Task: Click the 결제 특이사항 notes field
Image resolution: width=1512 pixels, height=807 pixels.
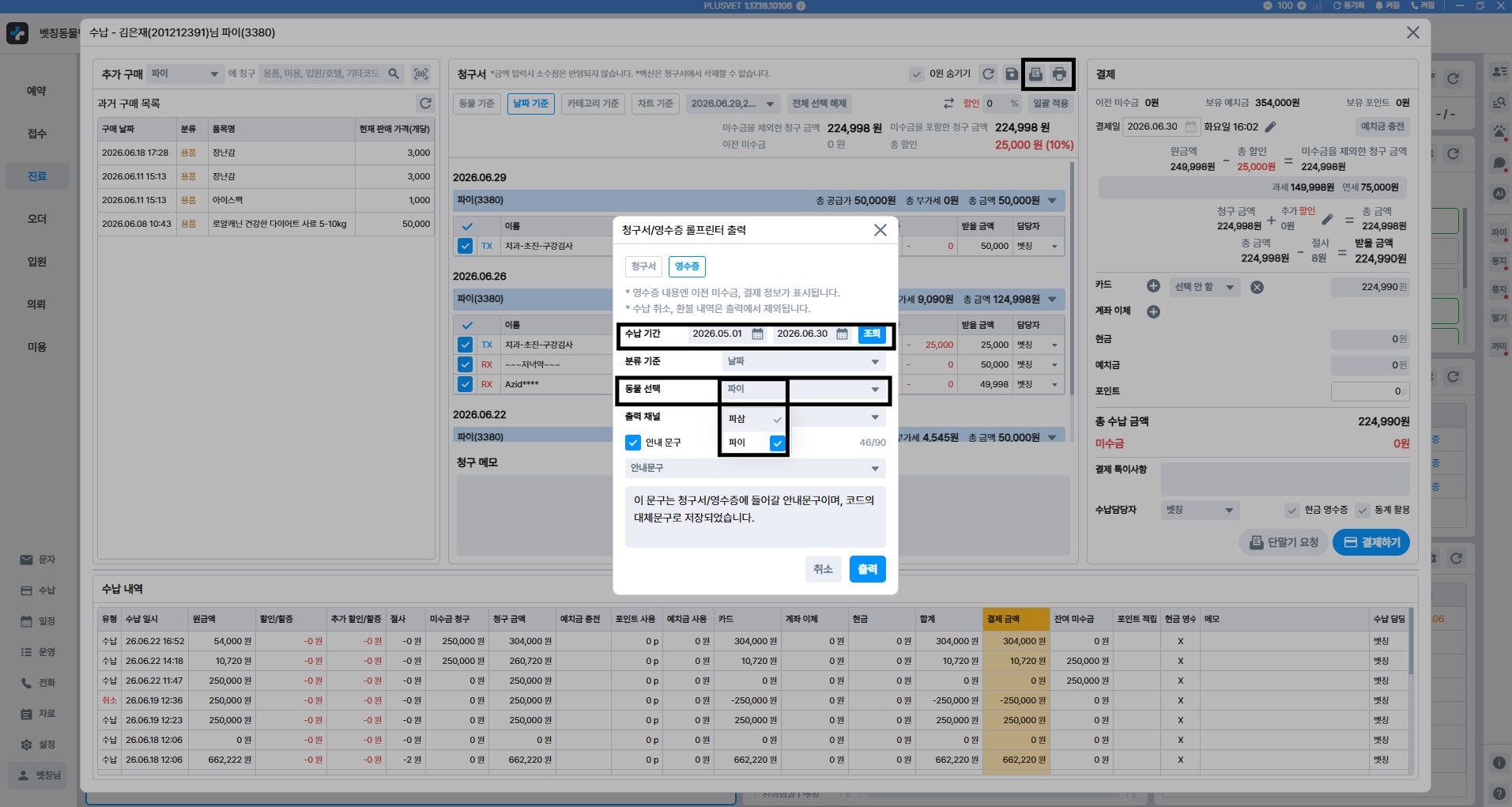Action: pyautogui.click(x=1285, y=479)
